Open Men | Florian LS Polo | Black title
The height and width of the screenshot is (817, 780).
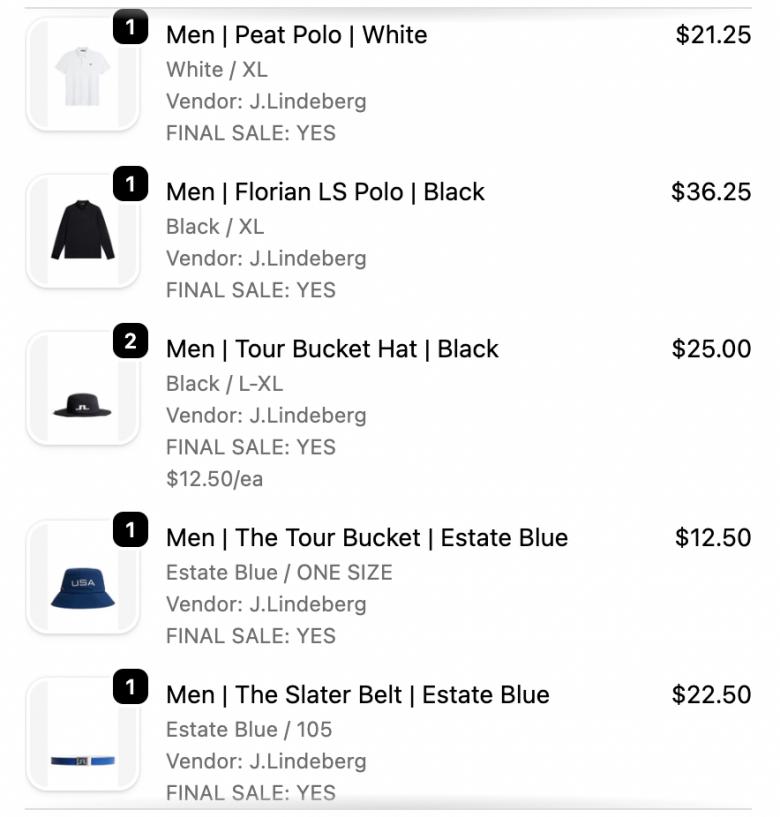(325, 192)
